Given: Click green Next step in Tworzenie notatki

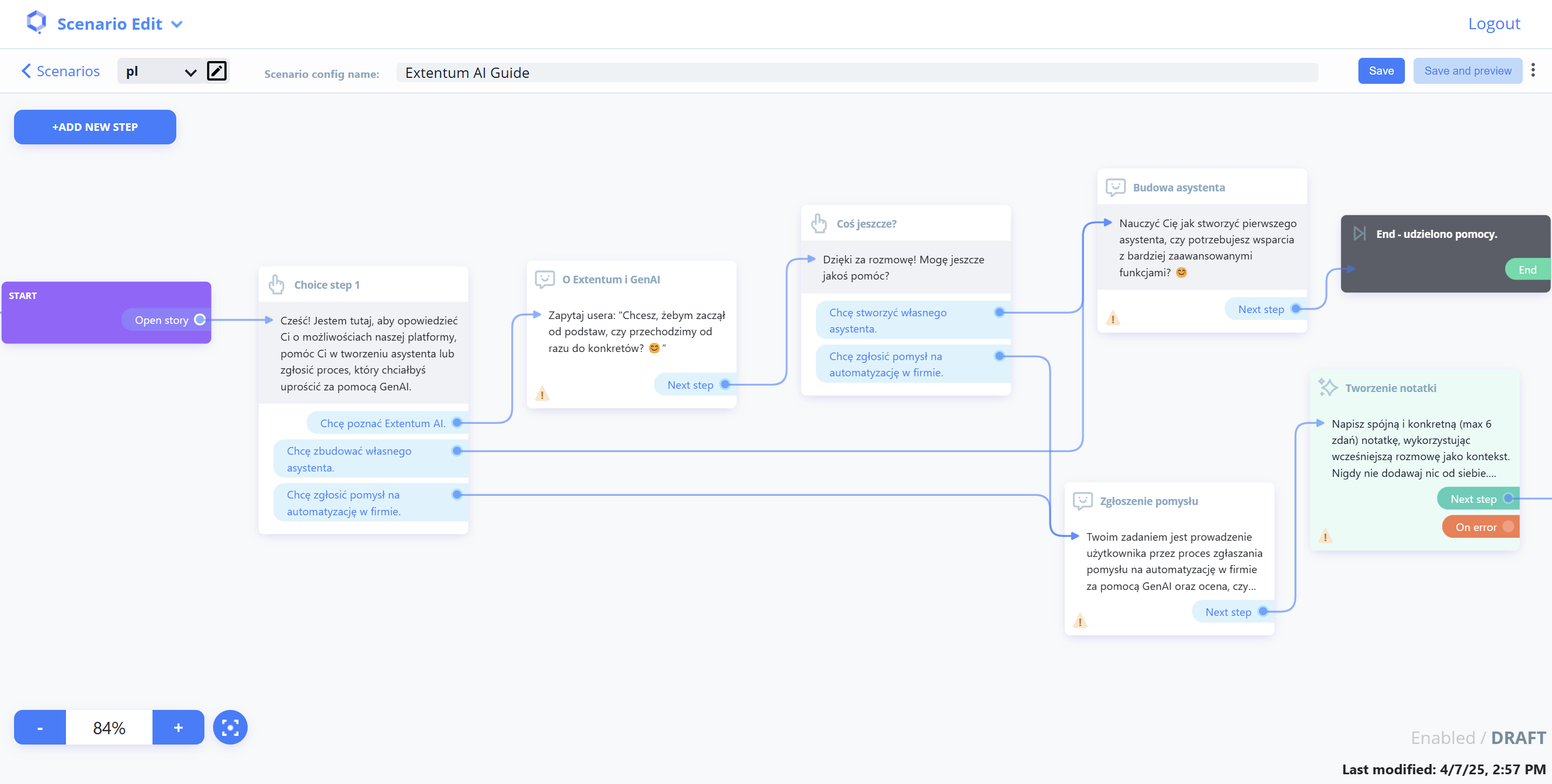Looking at the screenshot, I should click(x=1478, y=499).
